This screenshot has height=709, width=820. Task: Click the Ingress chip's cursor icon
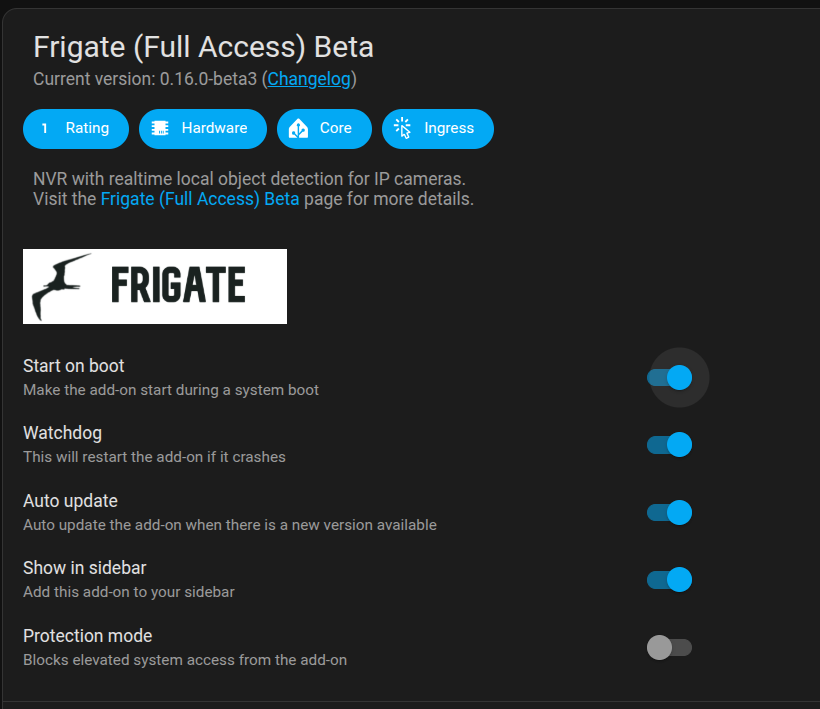(x=403, y=128)
